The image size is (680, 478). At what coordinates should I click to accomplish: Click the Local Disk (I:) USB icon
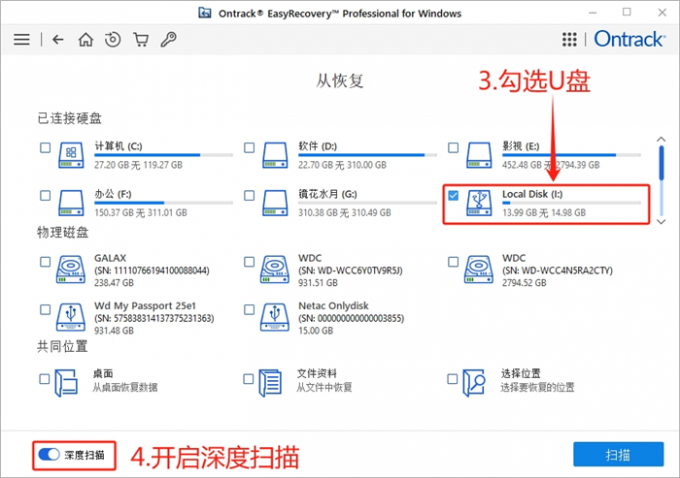(x=479, y=203)
